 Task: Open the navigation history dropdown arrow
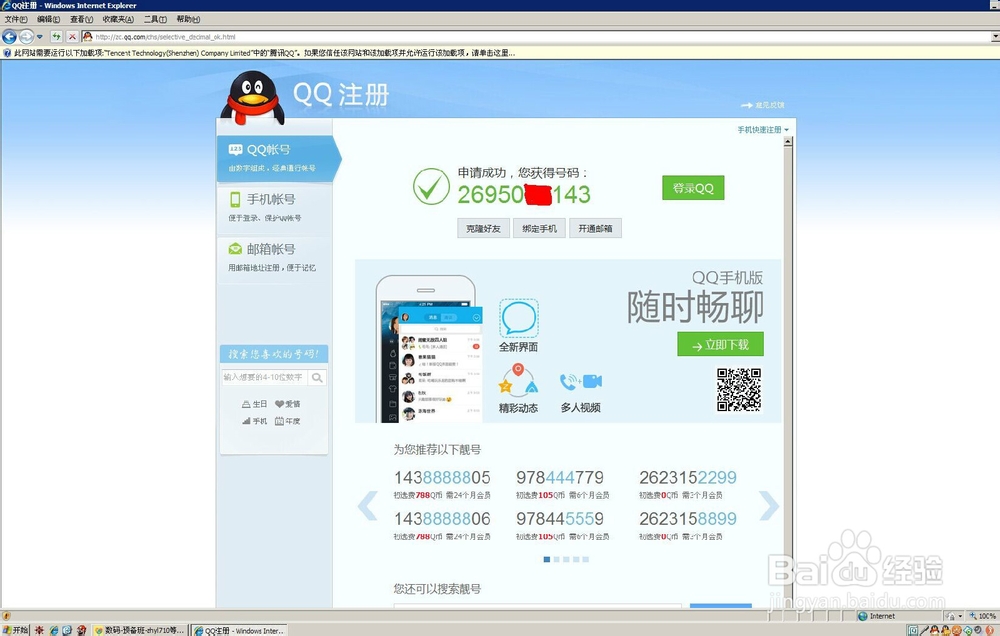pyautogui.click(x=40, y=37)
